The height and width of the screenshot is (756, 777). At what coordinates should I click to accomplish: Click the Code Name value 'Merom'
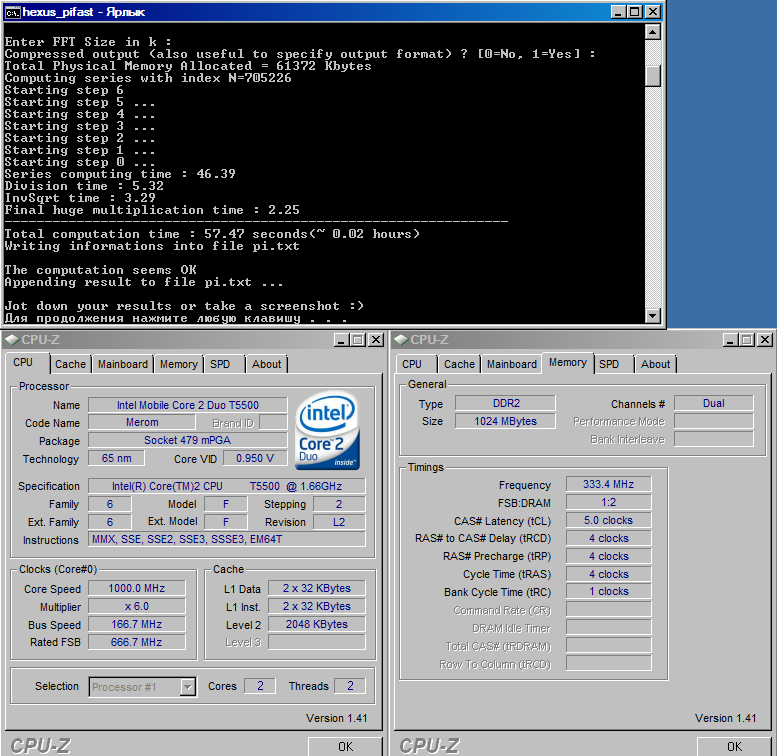142,423
